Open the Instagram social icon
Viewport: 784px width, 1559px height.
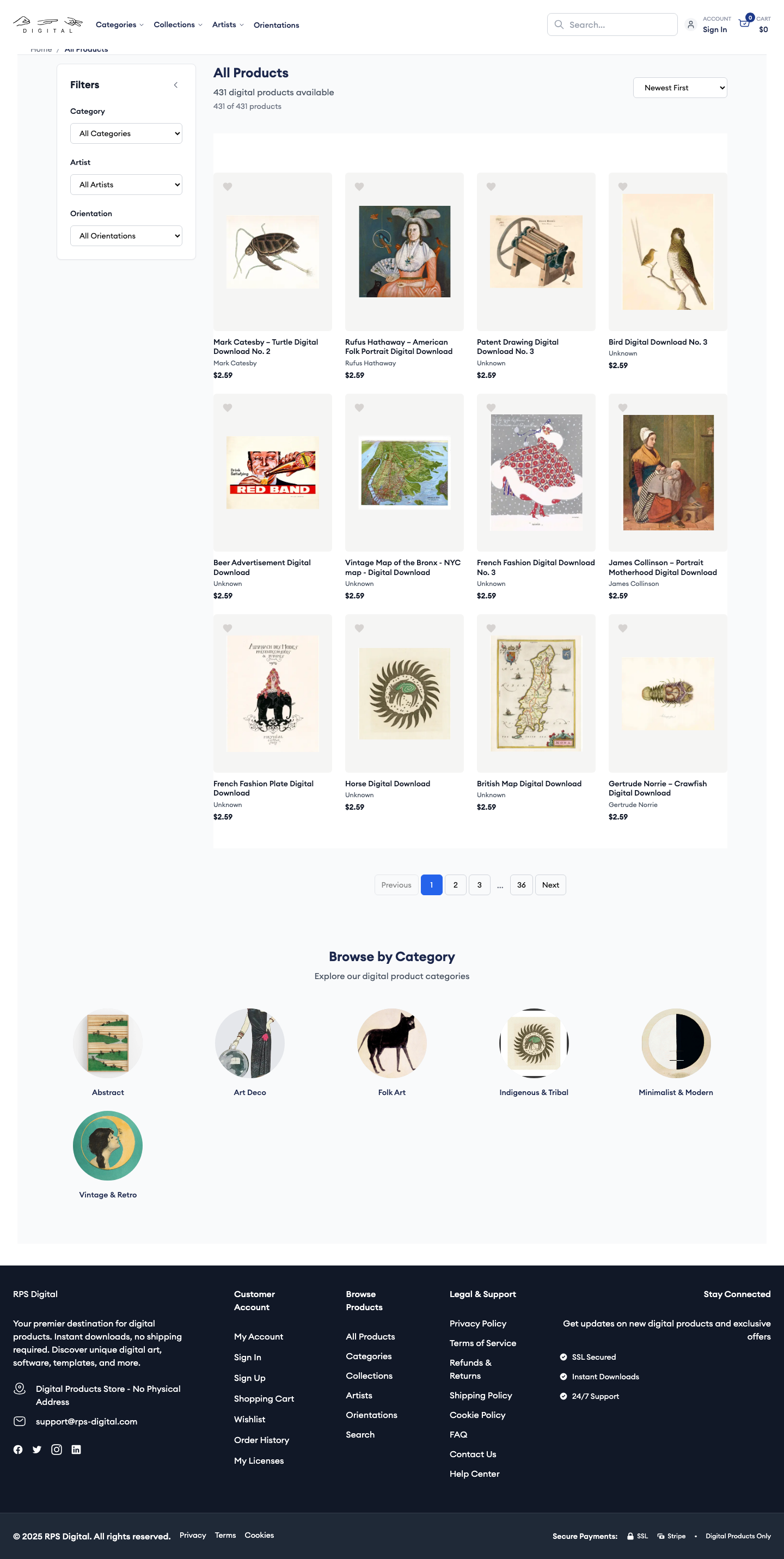pos(56,1450)
